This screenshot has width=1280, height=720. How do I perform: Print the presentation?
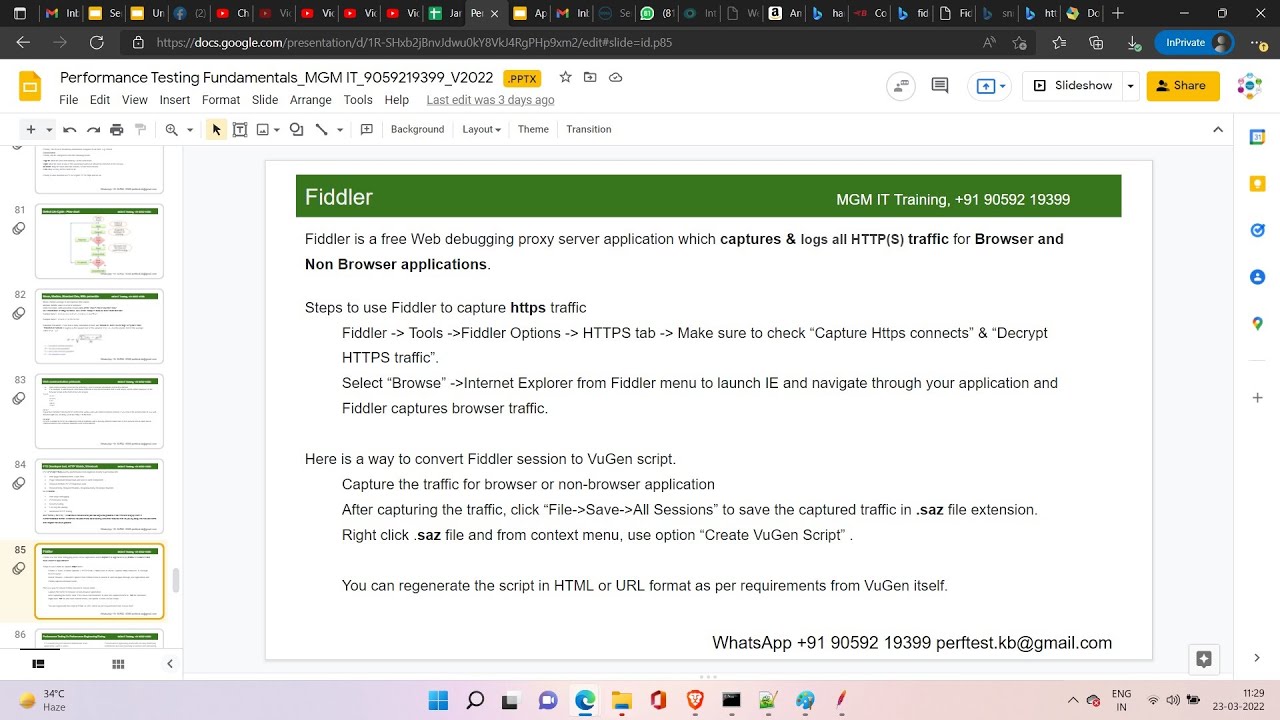click(x=117, y=129)
